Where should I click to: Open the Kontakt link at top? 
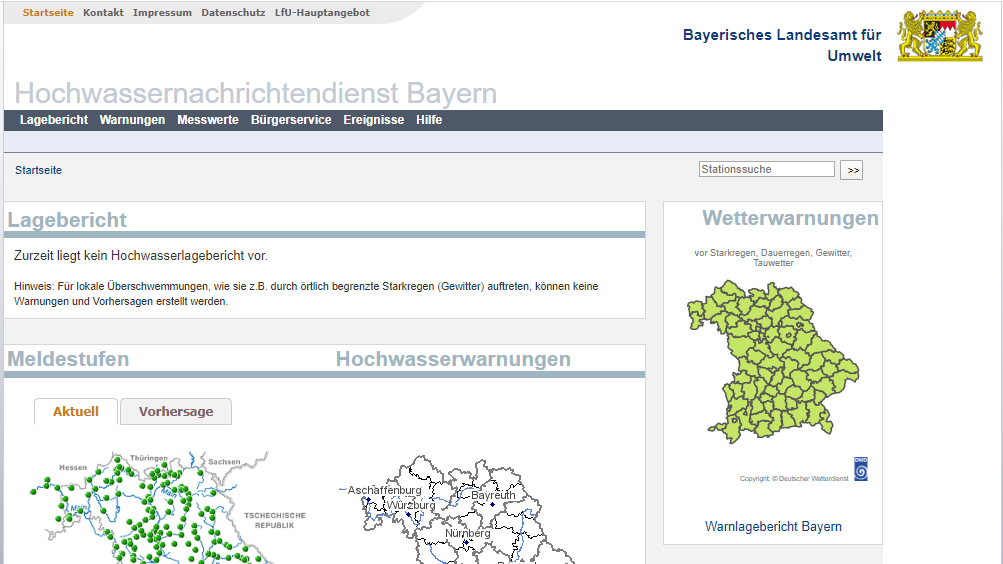click(103, 13)
